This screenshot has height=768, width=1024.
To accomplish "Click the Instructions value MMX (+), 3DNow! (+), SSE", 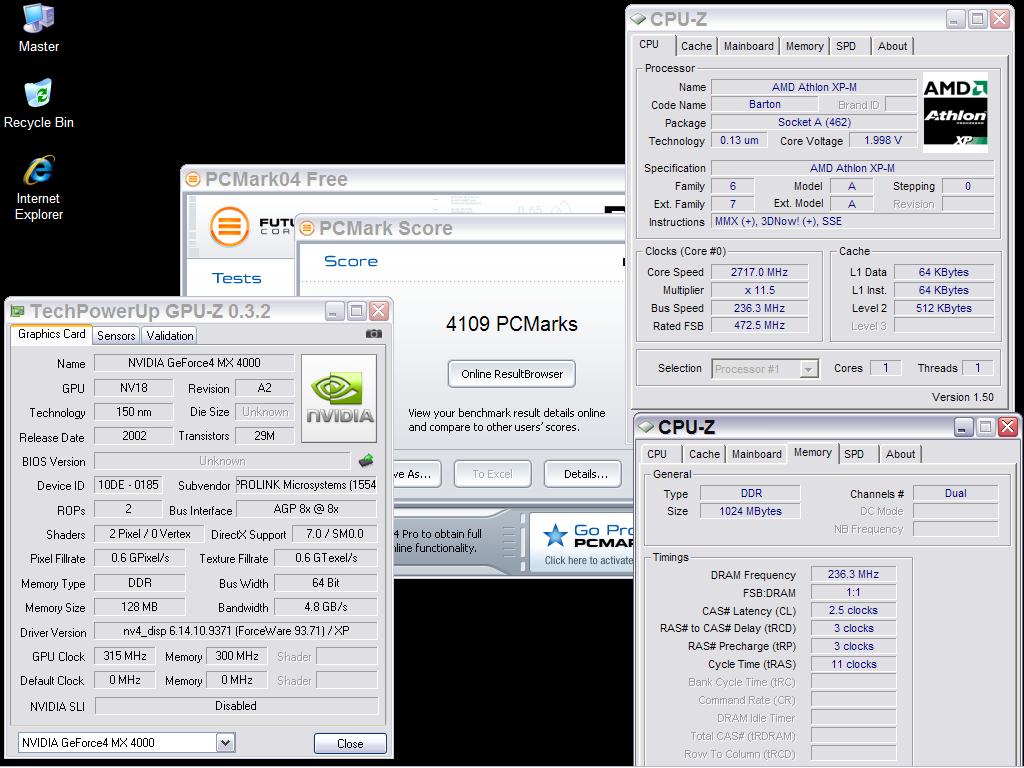I will coord(852,221).
